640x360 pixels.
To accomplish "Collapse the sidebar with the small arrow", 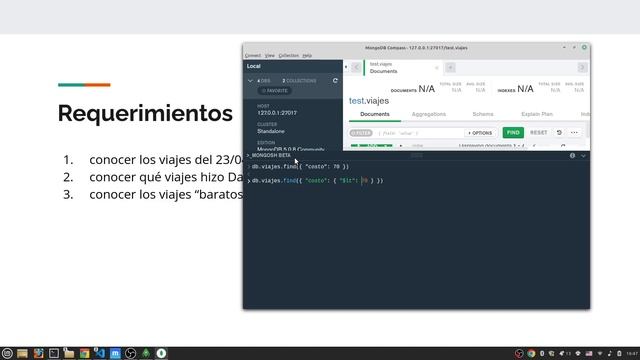I will click(346, 67).
